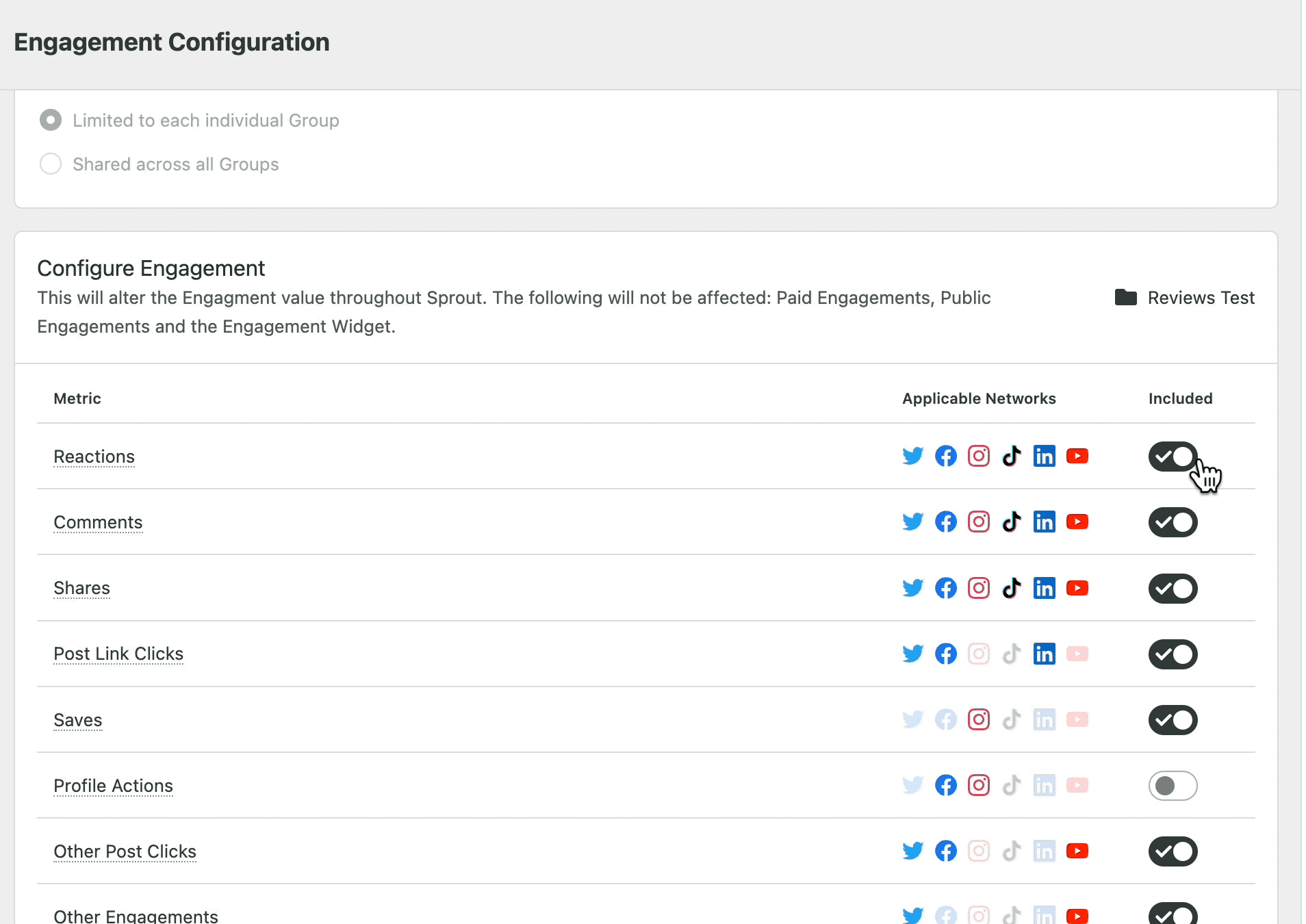This screenshot has width=1306, height=924.
Task: Click the Post Link Clicks metric
Action: click(118, 654)
